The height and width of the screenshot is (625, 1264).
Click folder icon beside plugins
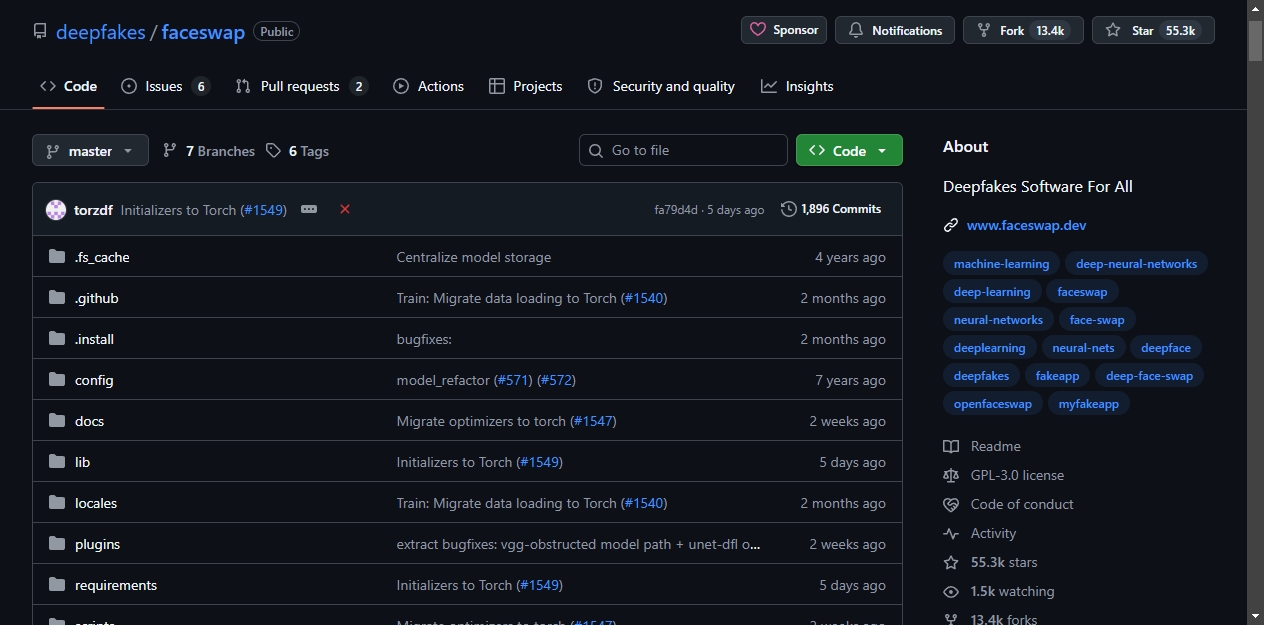(x=57, y=544)
